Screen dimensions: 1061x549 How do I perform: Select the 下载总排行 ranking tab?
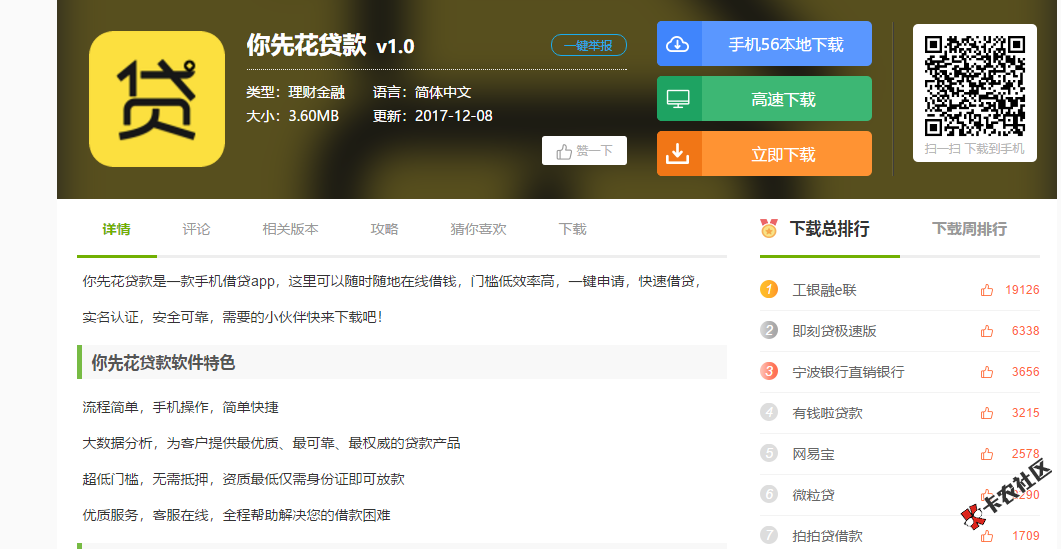point(830,229)
